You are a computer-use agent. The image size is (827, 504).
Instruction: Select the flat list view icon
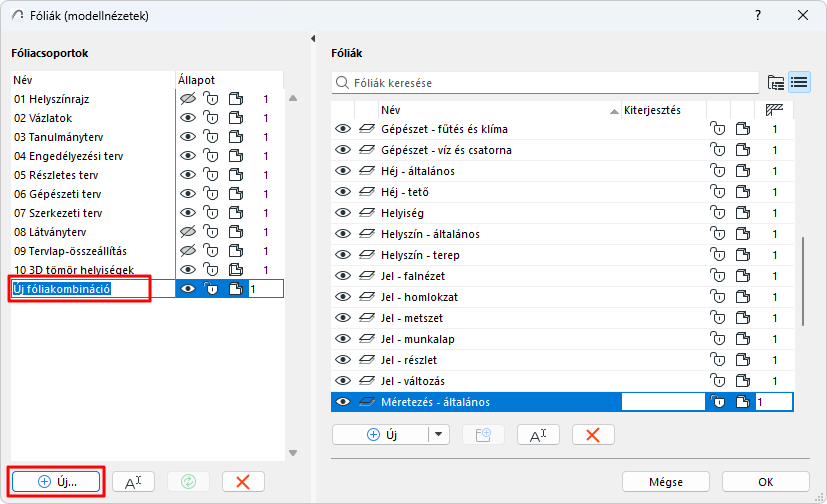click(x=798, y=82)
